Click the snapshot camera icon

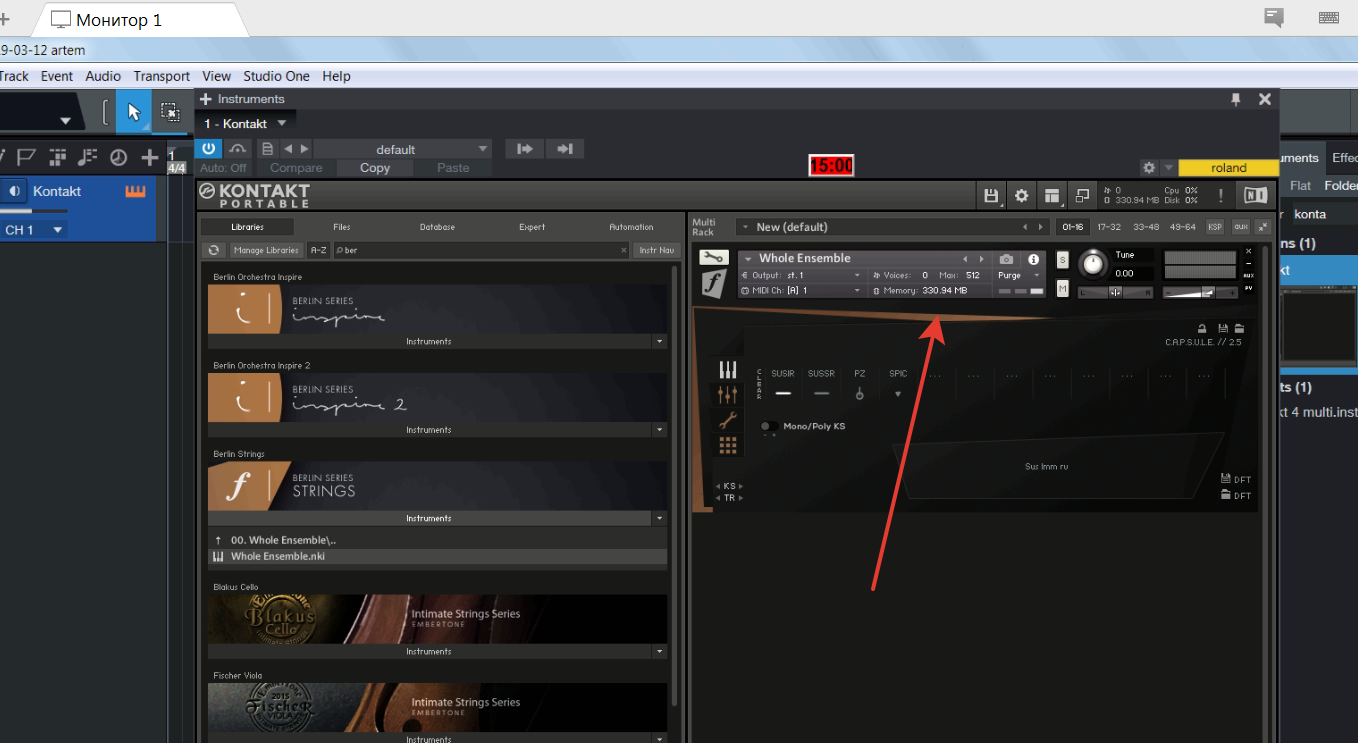[1007, 259]
